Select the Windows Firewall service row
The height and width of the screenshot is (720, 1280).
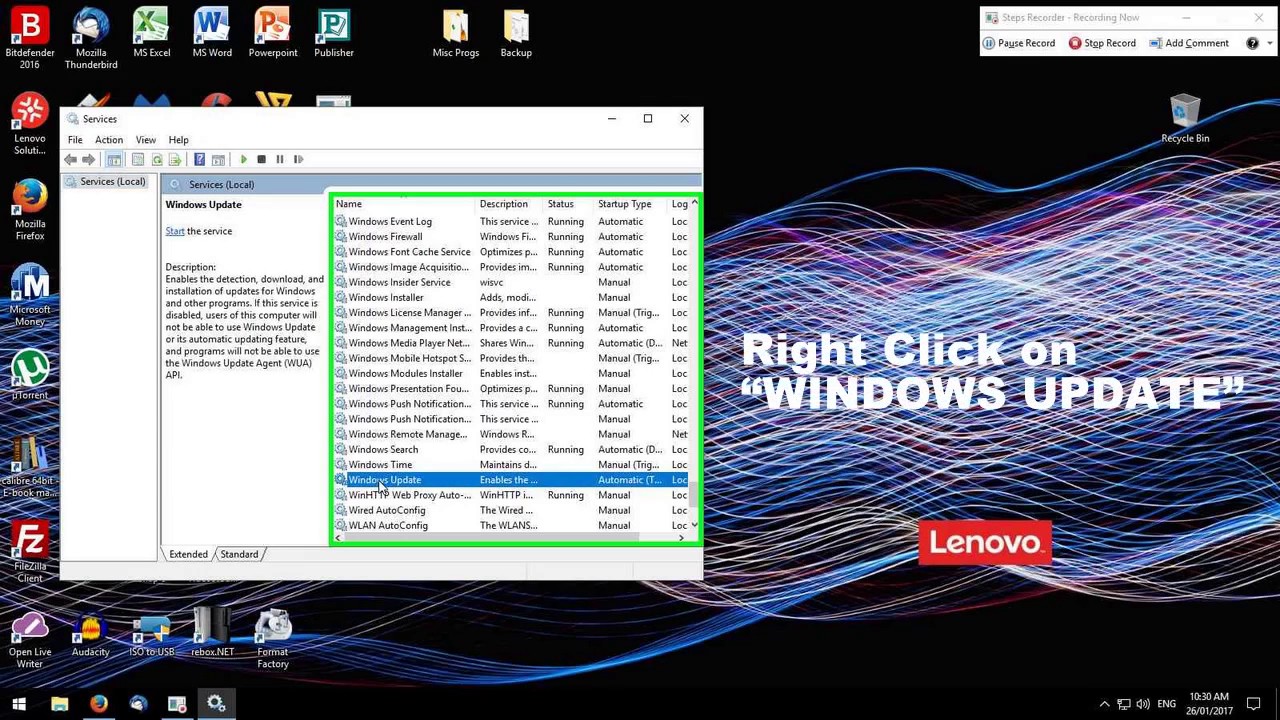510,237
